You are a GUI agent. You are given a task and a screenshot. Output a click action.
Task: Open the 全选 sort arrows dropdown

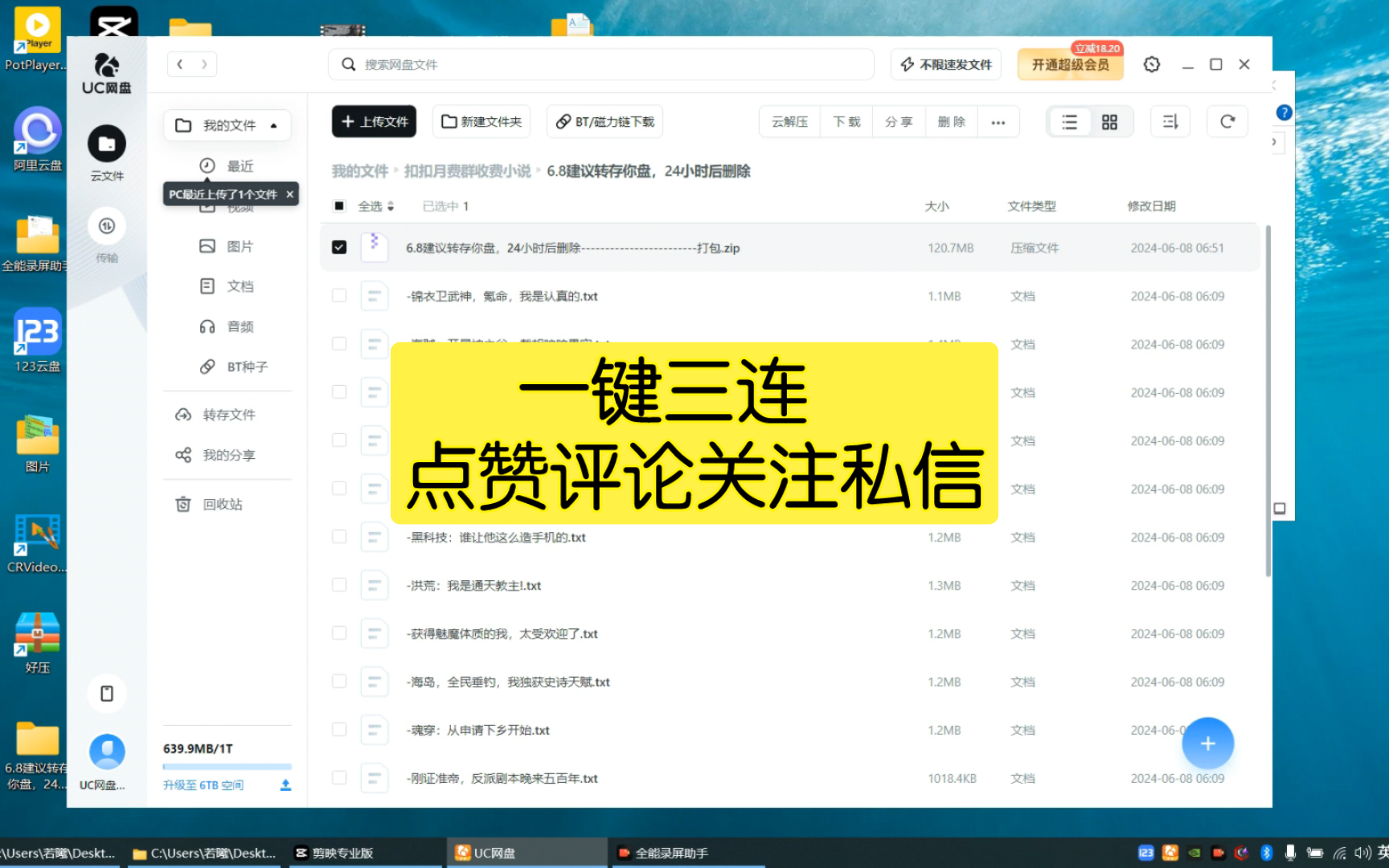391,207
